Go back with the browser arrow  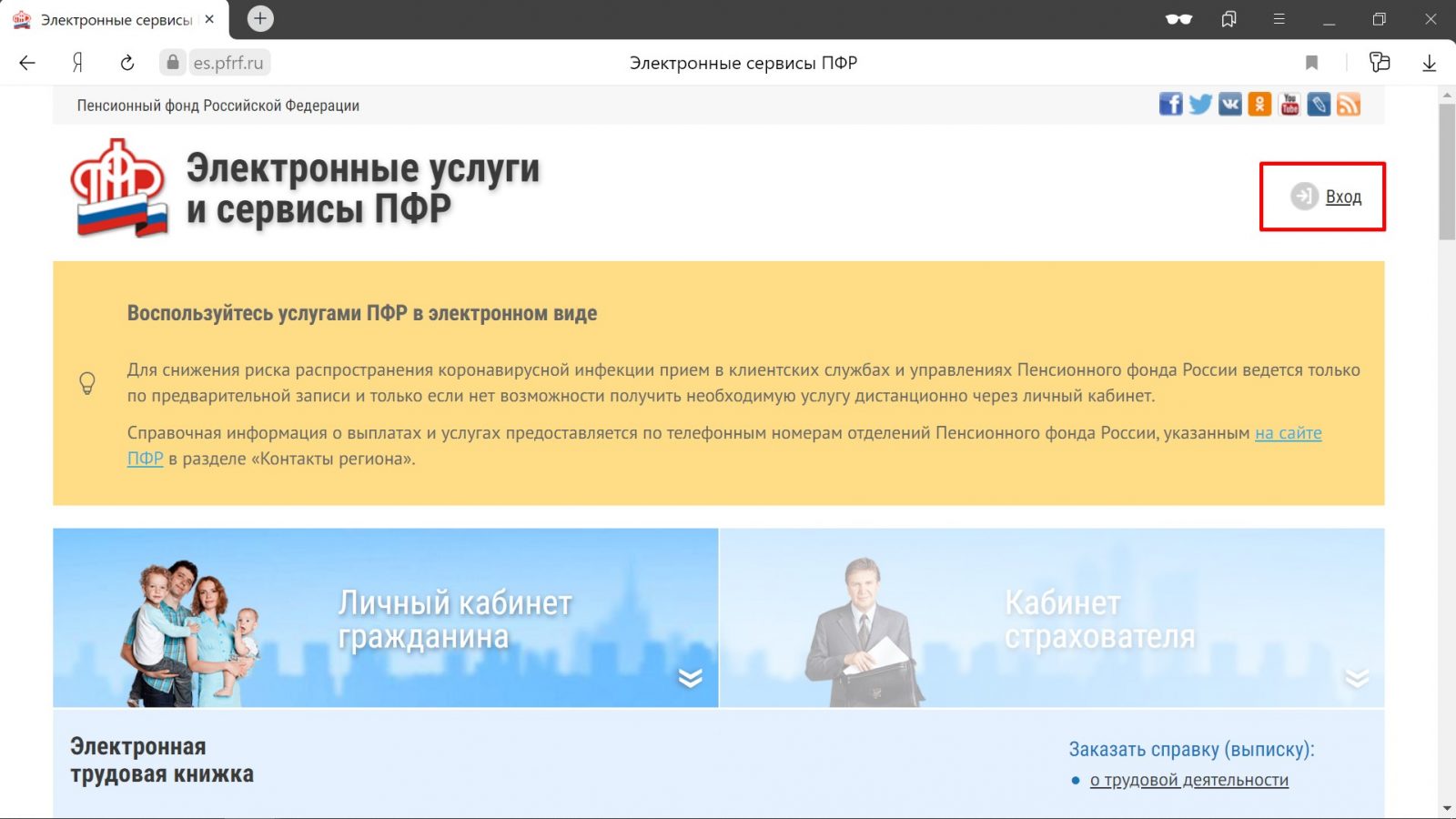pos(27,63)
